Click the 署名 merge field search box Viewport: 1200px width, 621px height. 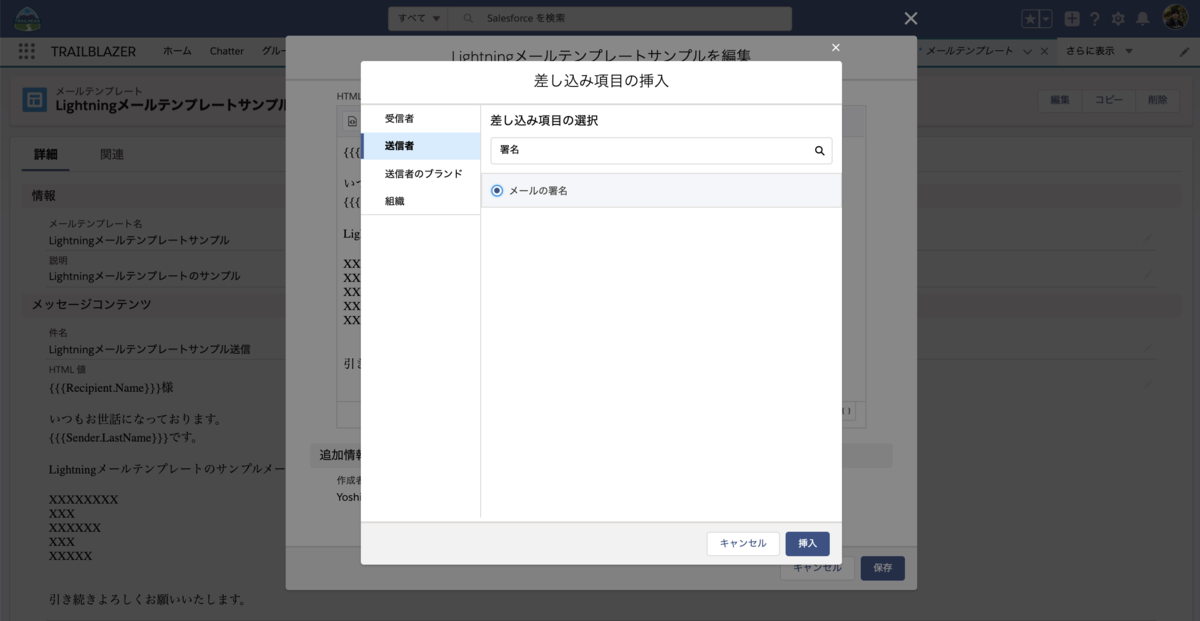[661, 150]
